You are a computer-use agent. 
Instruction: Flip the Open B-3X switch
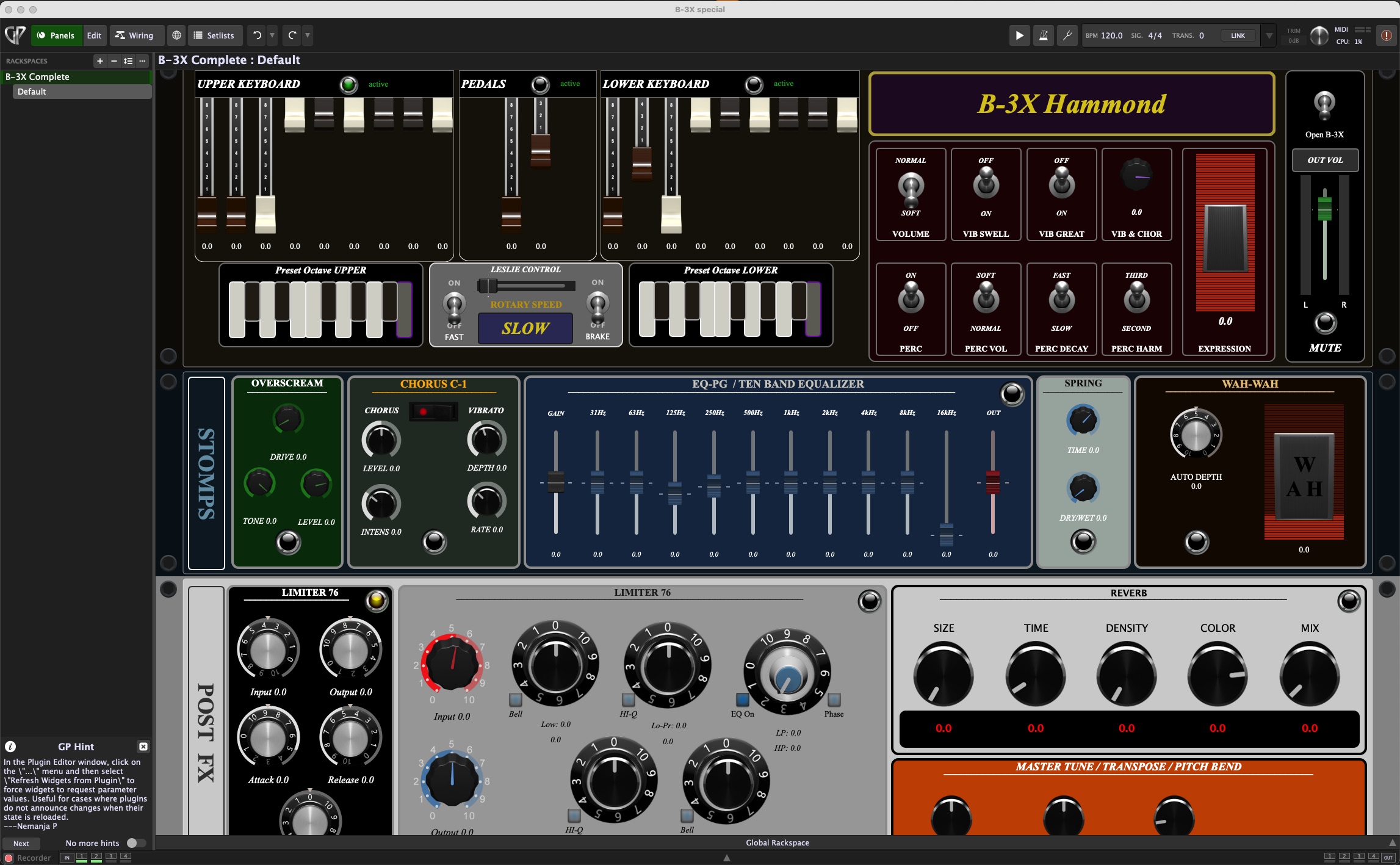click(x=1324, y=106)
